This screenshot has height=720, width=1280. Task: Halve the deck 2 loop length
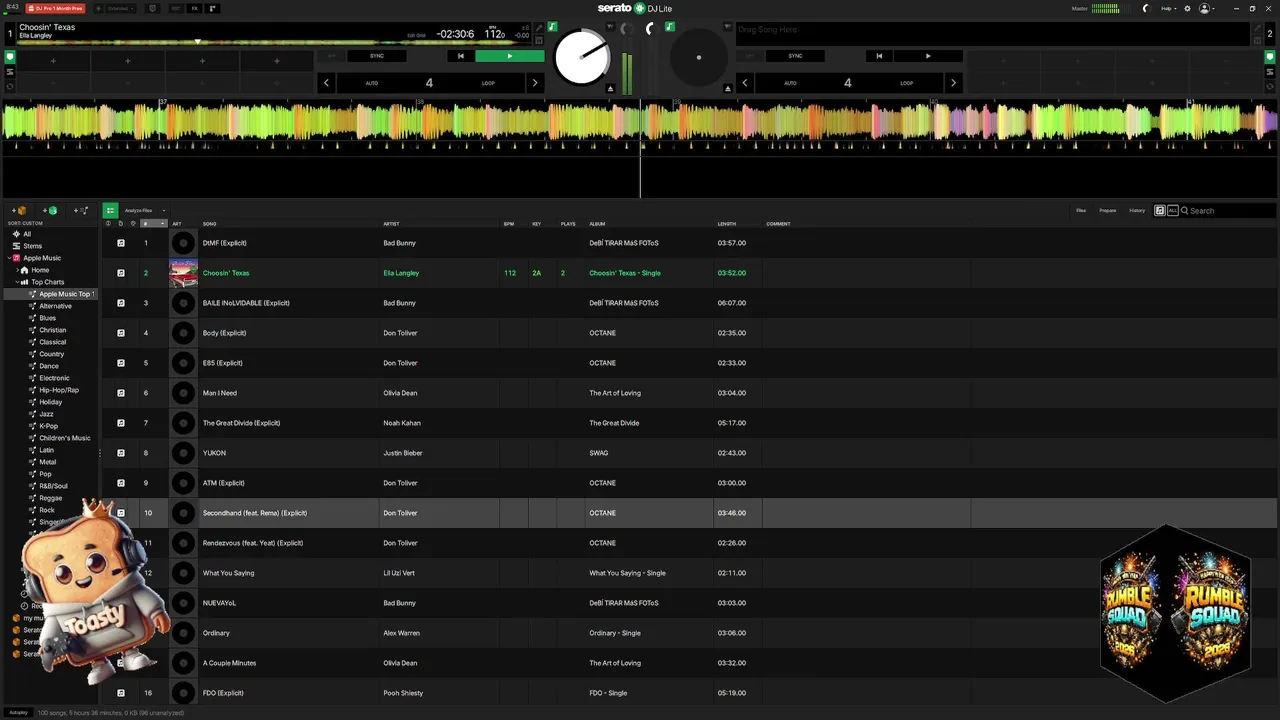[744, 83]
